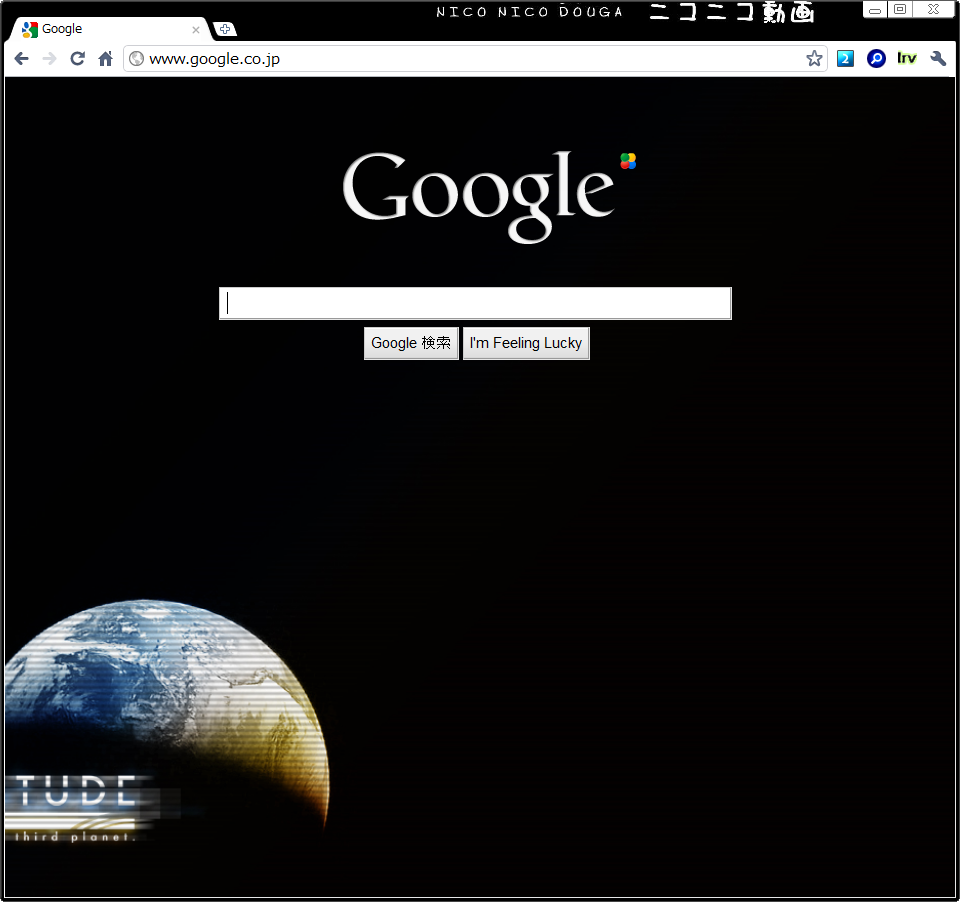Click the forward navigation arrow

[x=50, y=59]
